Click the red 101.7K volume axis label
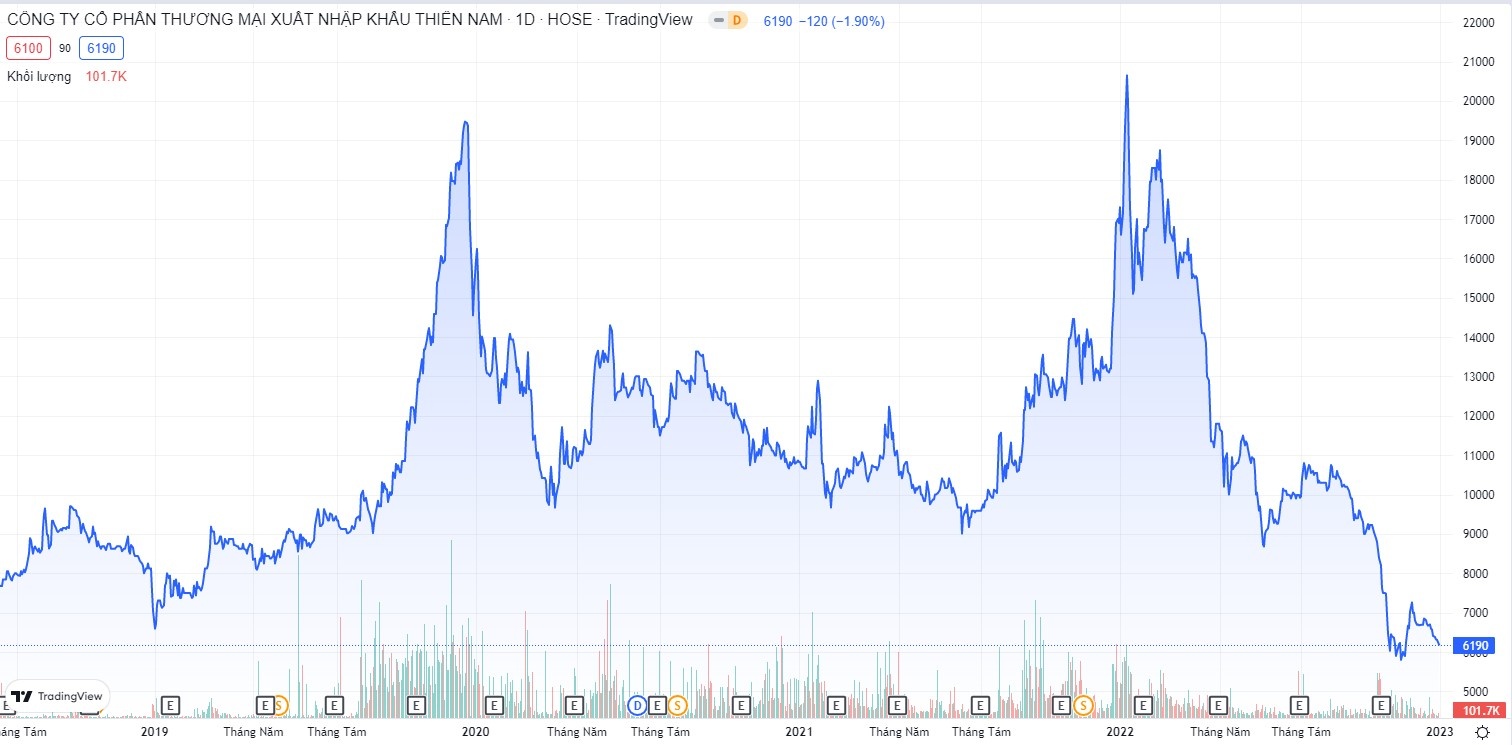The image size is (1512, 745). click(x=1479, y=710)
